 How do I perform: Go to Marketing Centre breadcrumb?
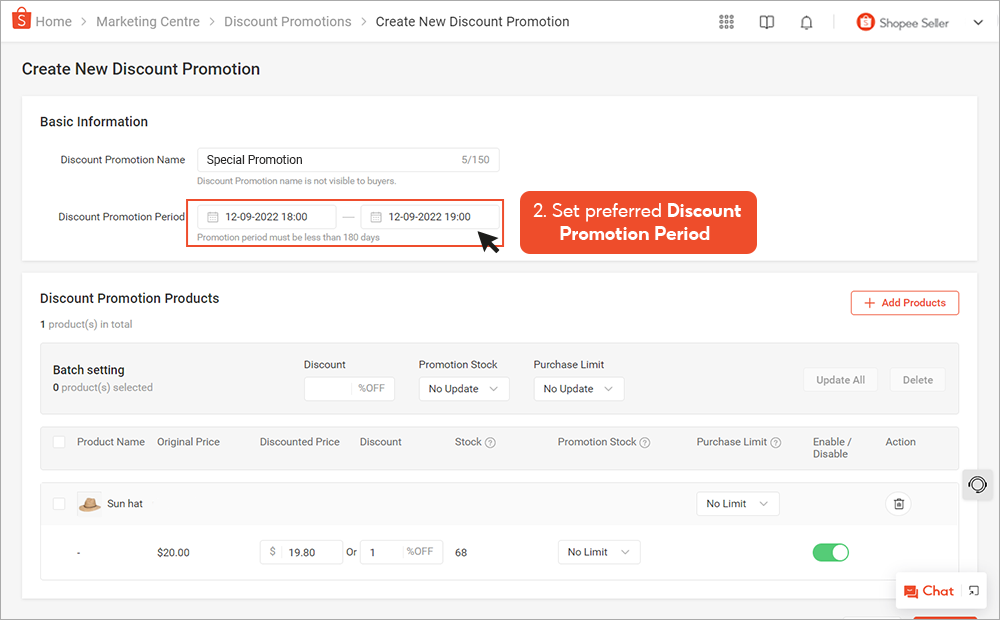click(x=148, y=21)
